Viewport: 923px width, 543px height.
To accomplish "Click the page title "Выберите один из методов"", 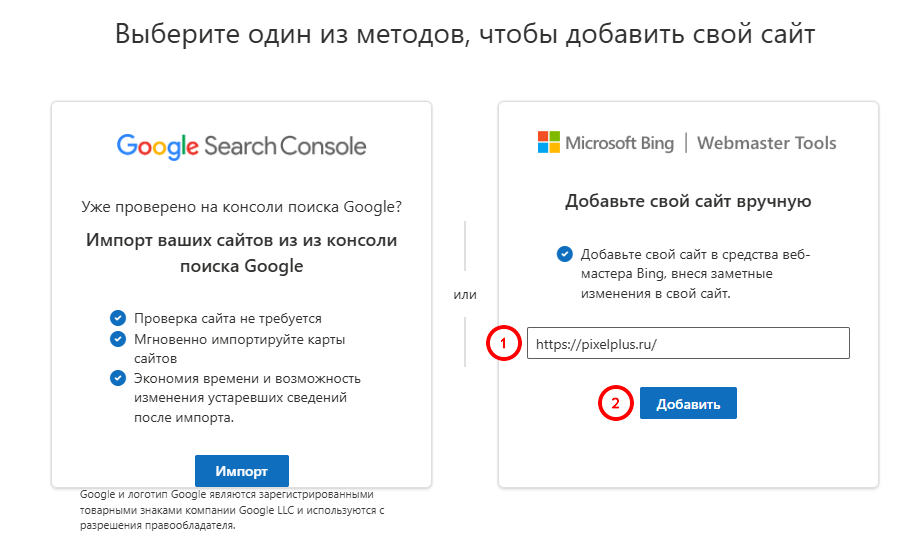I will point(465,34).
